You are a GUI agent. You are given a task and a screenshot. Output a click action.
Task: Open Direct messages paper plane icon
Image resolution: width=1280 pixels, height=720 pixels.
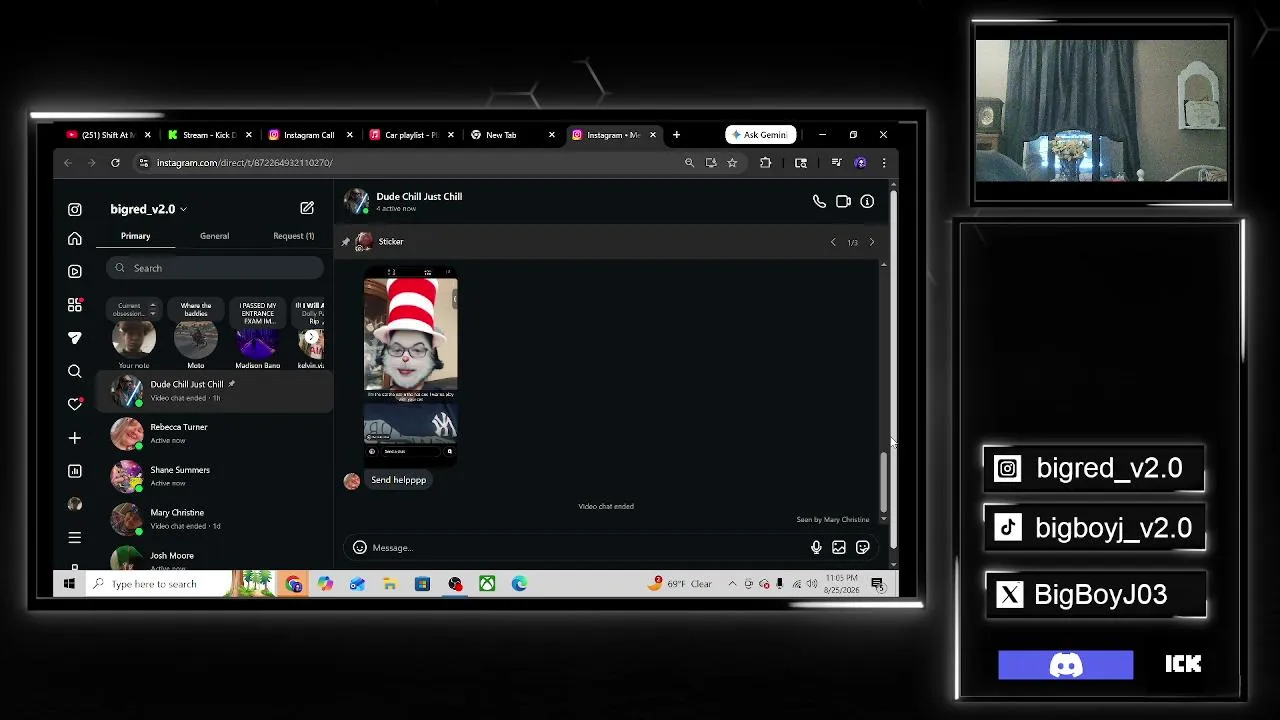tap(75, 338)
